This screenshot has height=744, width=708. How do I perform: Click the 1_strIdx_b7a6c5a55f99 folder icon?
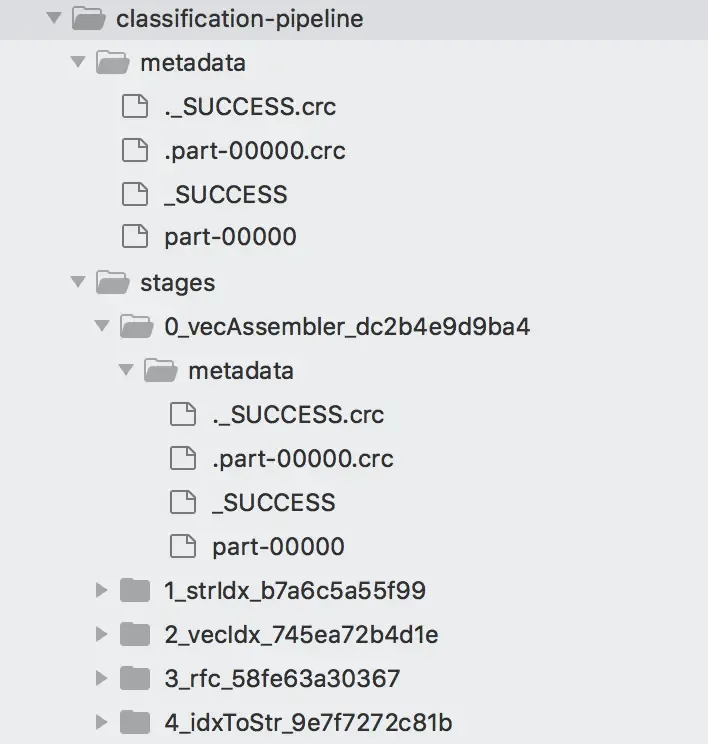coord(135,590)
